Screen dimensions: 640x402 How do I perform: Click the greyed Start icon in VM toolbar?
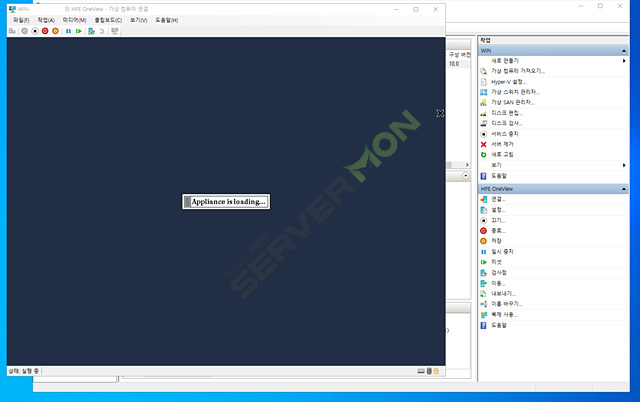tap(24, 31)
